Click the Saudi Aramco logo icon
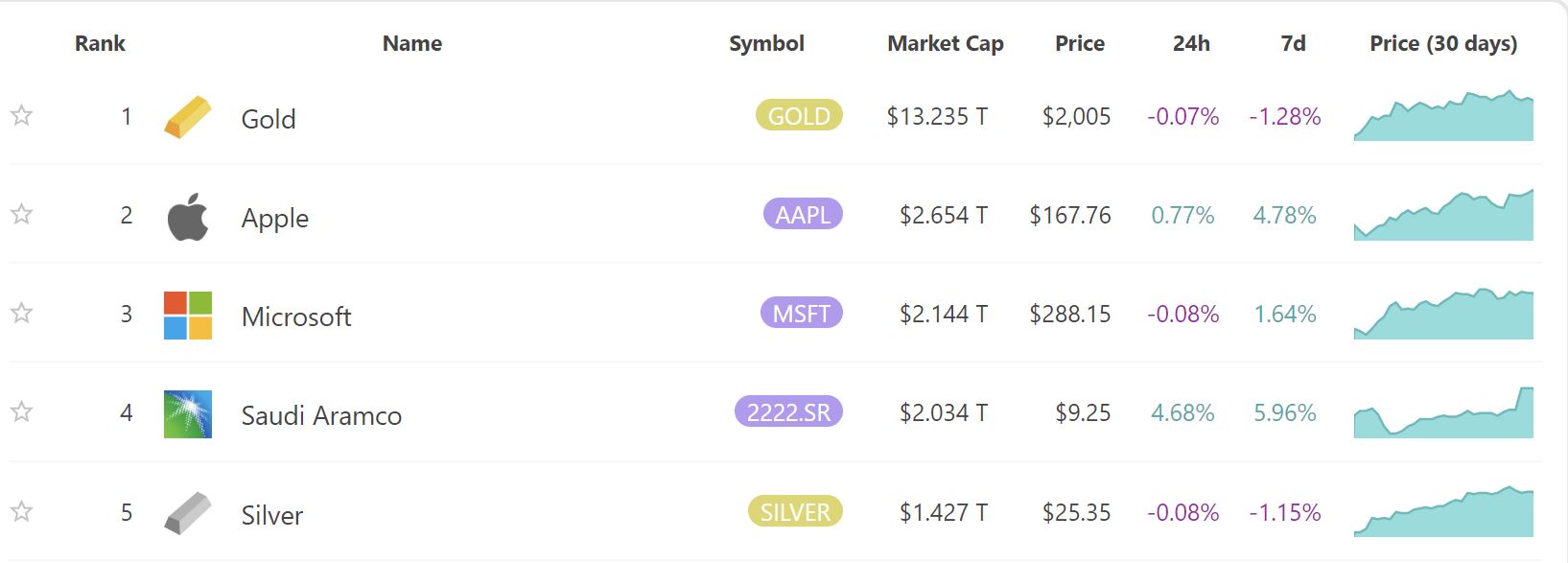Viewport: 1568px width, 563px height. pos(188,414)
